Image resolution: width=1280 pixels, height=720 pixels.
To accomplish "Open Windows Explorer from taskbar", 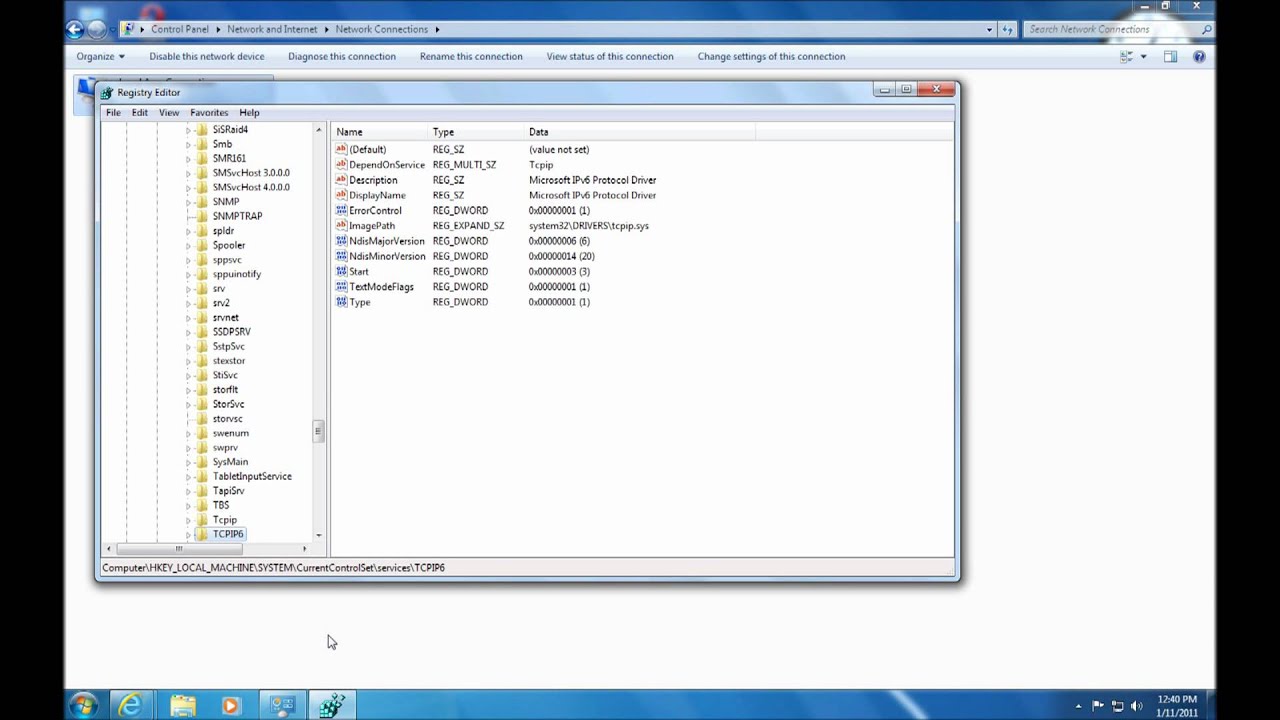I will tap(182, 706).
